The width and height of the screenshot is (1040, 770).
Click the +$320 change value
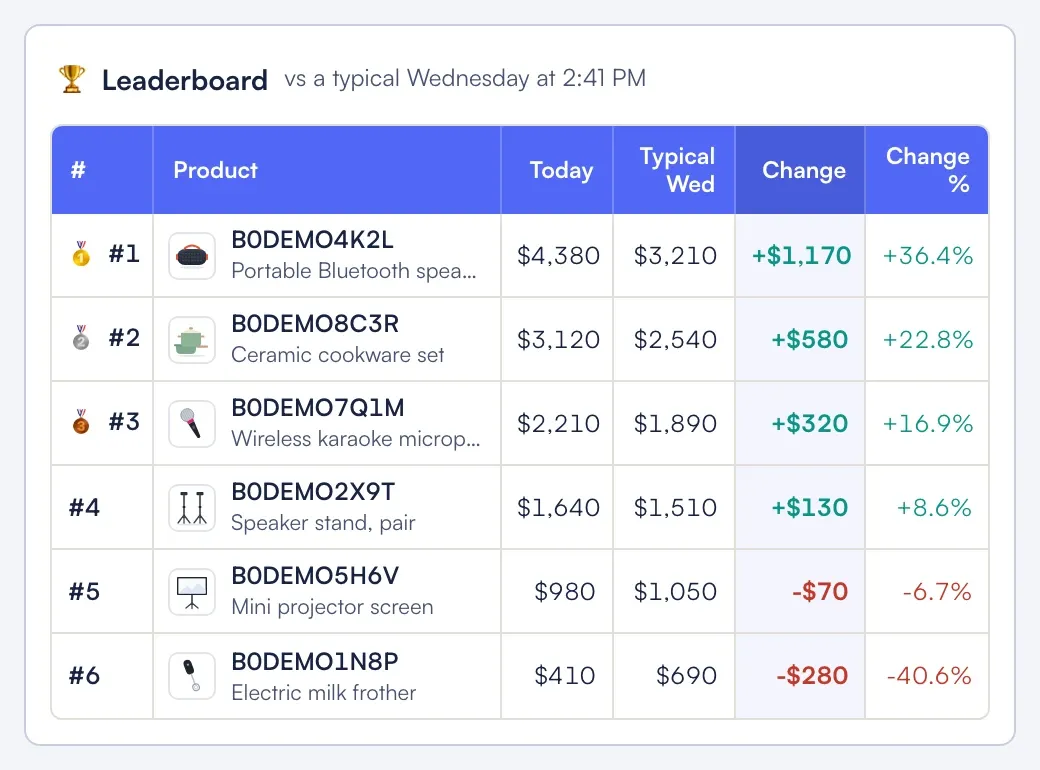pos(810,424)
